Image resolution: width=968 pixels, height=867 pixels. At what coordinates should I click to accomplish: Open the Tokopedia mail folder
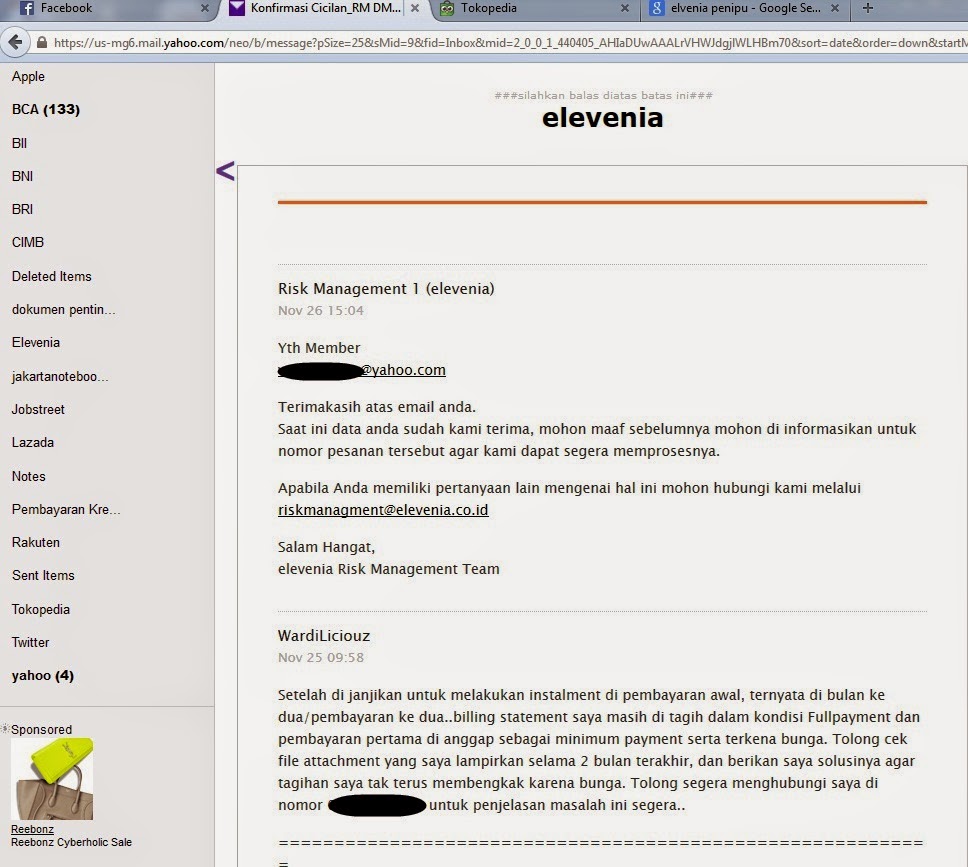tap(41, 609)
